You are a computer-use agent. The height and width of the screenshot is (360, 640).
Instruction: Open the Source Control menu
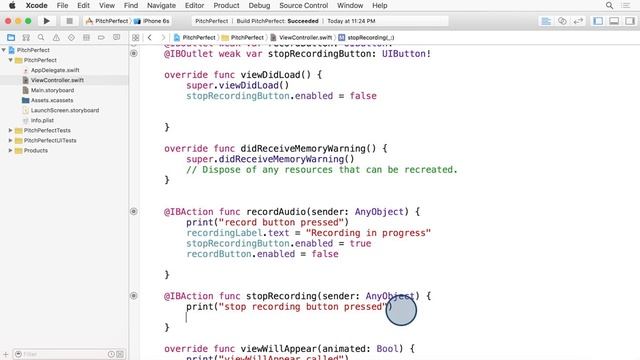[x=304, y=5]
